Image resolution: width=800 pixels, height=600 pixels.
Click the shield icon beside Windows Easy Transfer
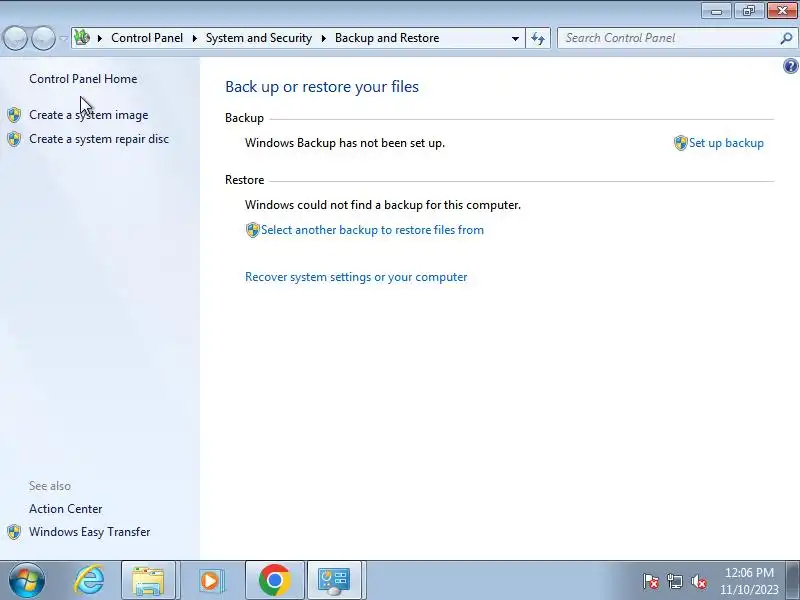coord(14,532)
